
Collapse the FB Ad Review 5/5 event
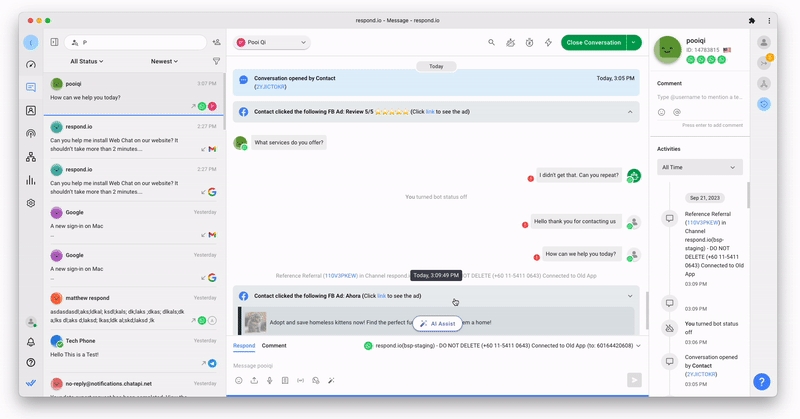(x=630, y=112)
